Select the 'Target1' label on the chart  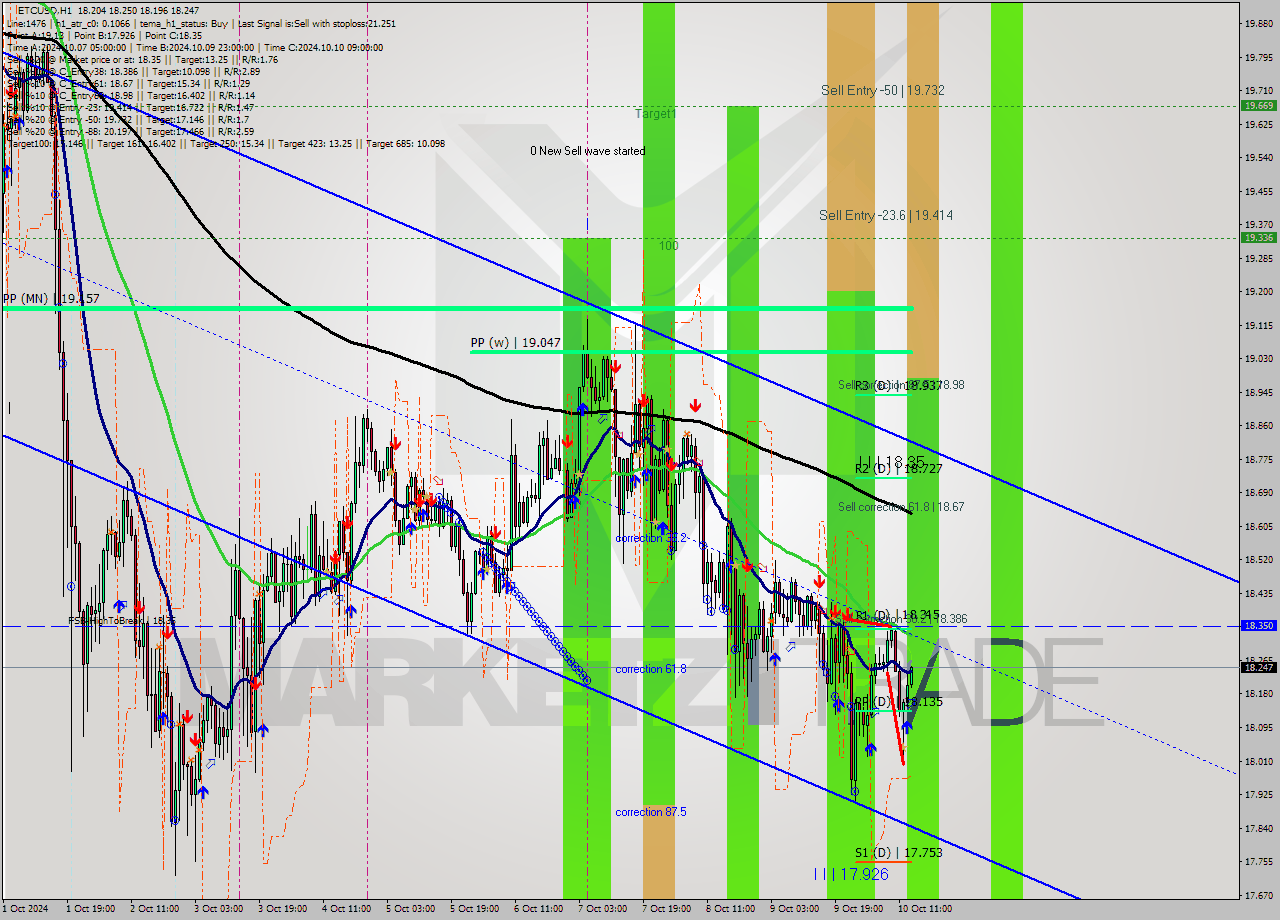[x=656, y=114]
